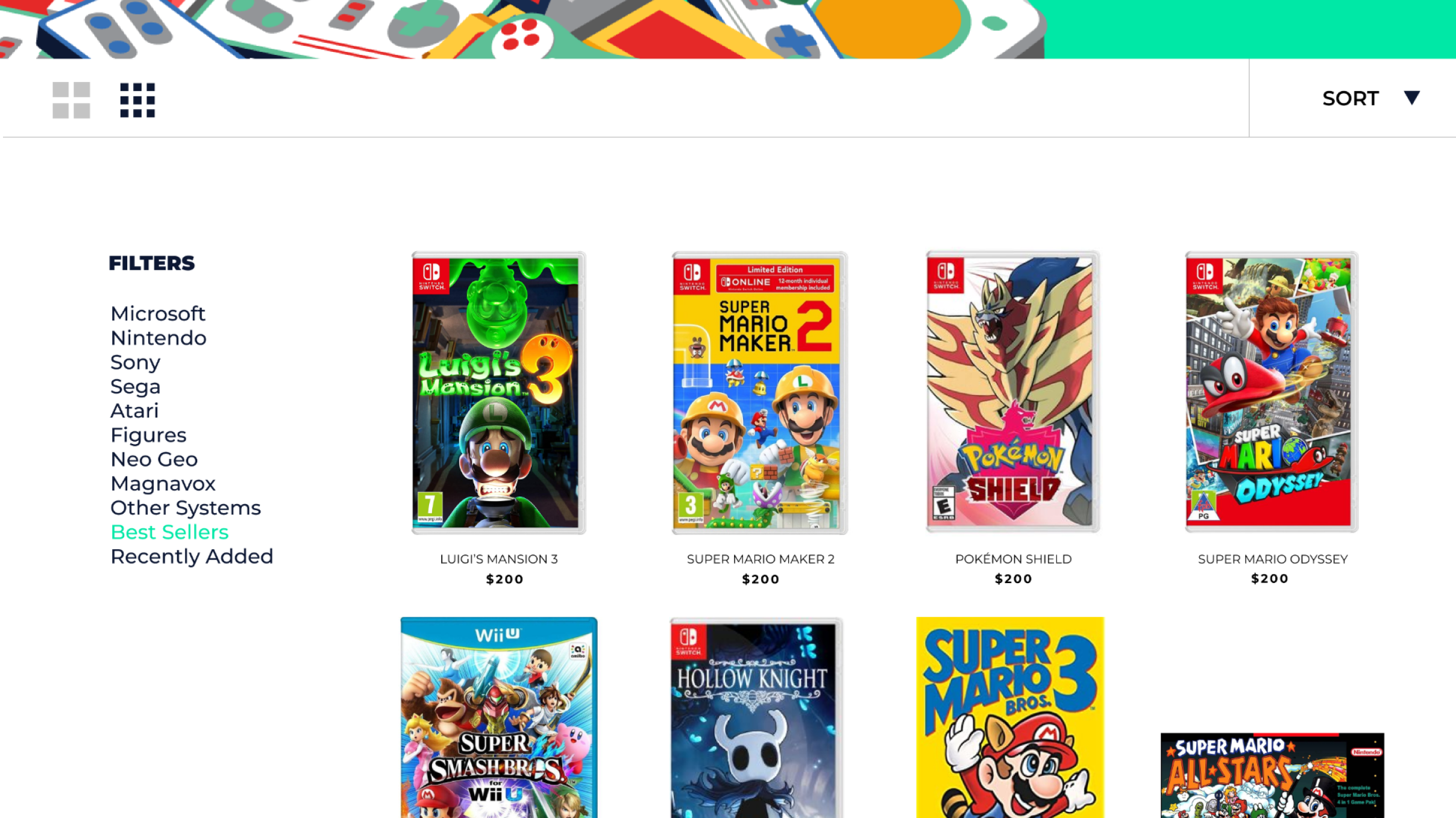Choose the Sega filter
This screenshot has width=1456, height=818.
(x=136, y=387)
